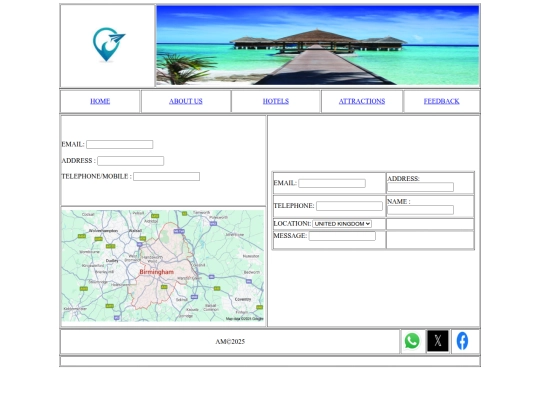540x405 pixels.
Task: Expand the LOCATION United Kingdom dropdown
Action: 342,224
